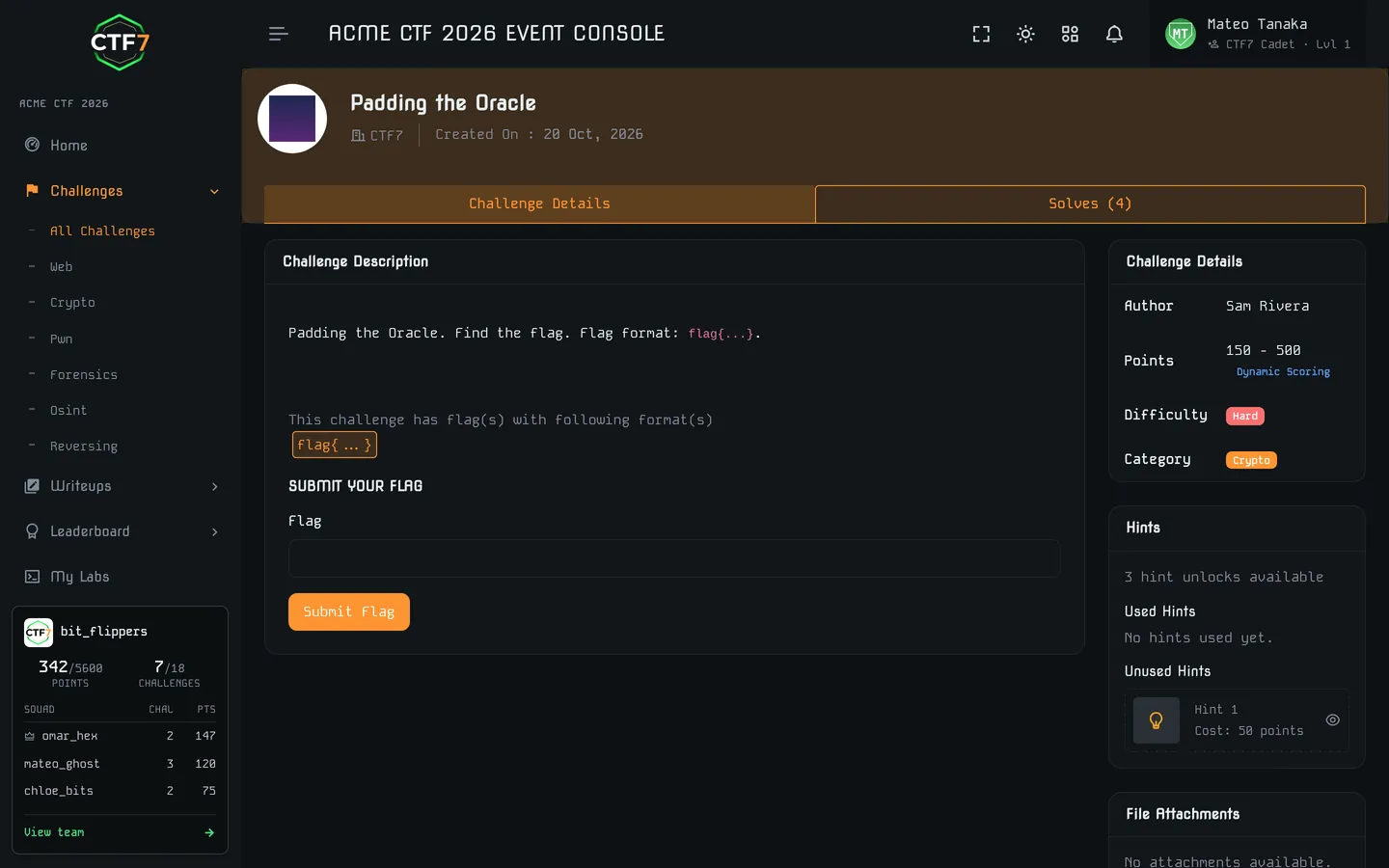Expand the Writeups submenu chevron
The image size is (1389, 868).
tap(214, 486)
